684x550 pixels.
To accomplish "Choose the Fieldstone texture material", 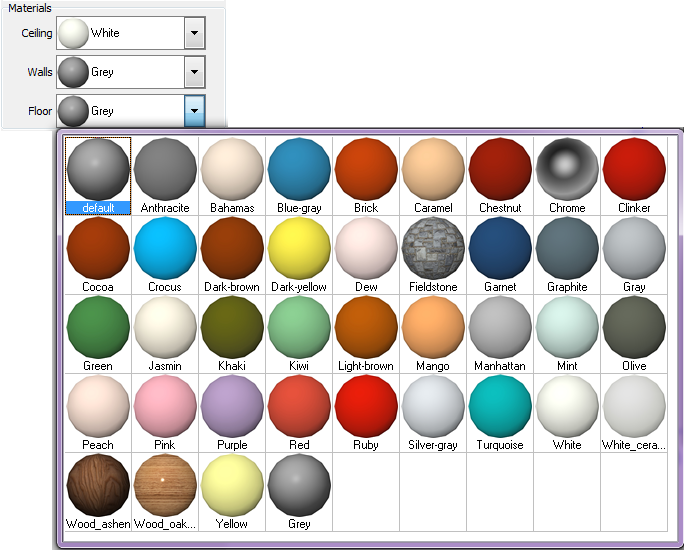I will coord(433,248).
